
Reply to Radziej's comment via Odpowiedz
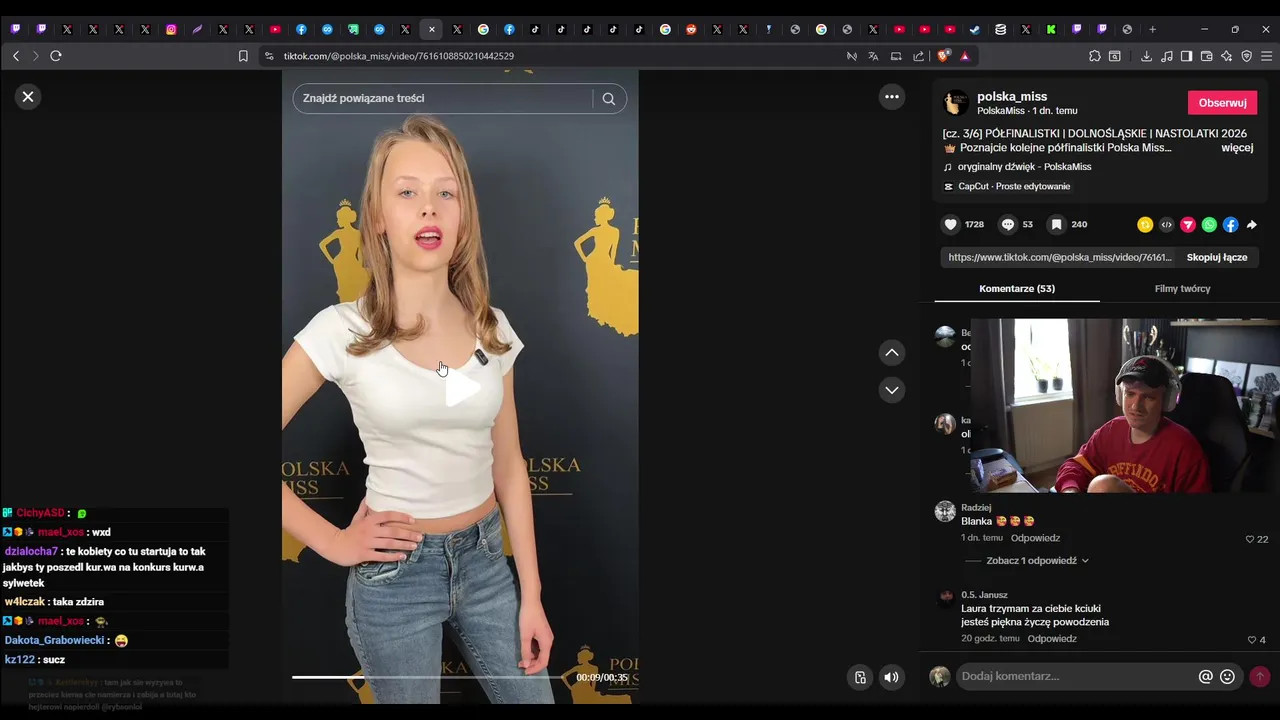pyautogui.click(x=1035, y=538)
